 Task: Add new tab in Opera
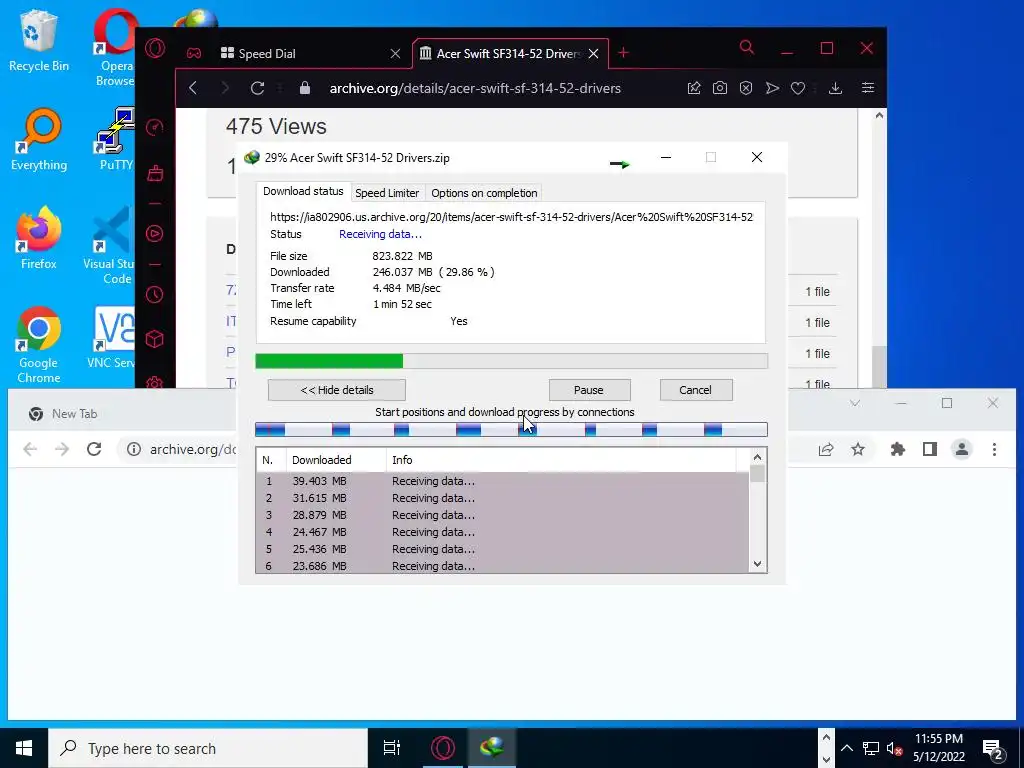(x=624, y=53)
